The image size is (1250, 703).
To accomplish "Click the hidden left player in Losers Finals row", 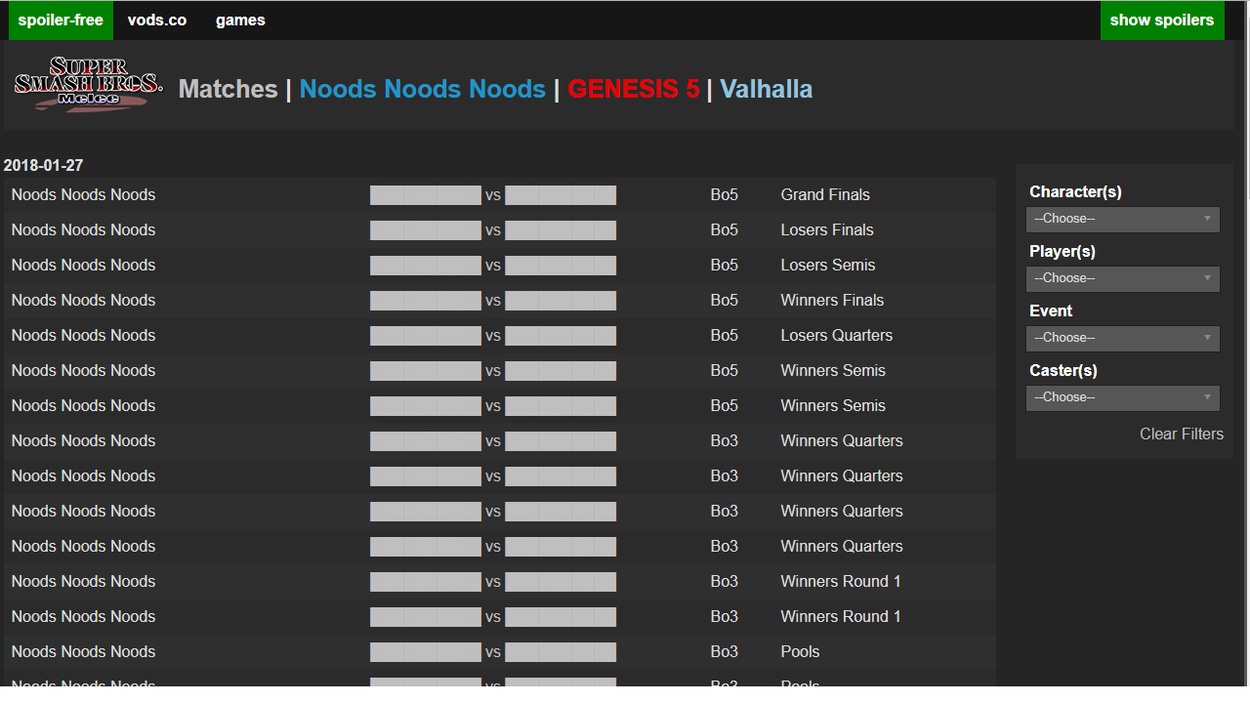I will (x=425, y=230).
